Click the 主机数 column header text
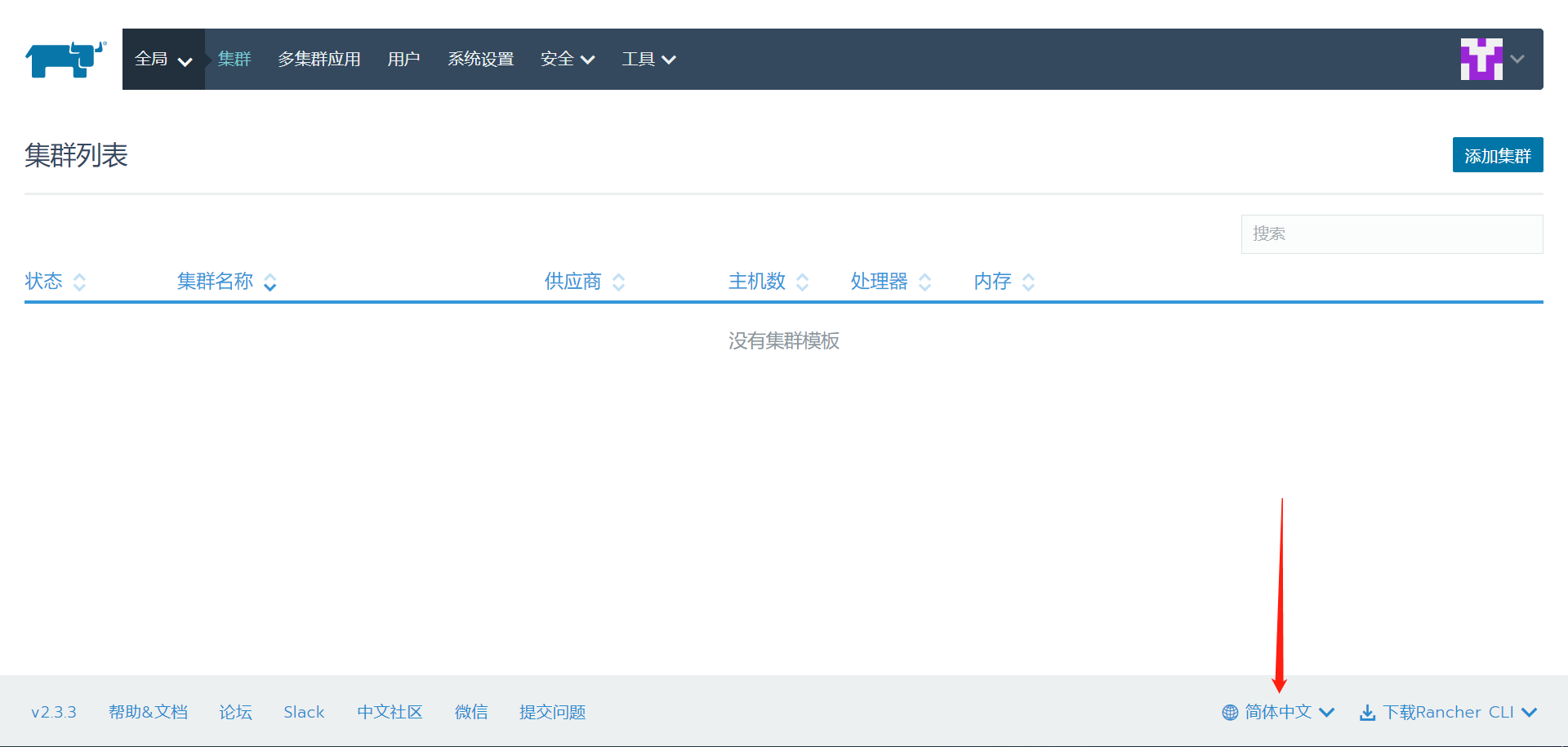Screen dimensions: 1568x747 (x=756, y=281)
